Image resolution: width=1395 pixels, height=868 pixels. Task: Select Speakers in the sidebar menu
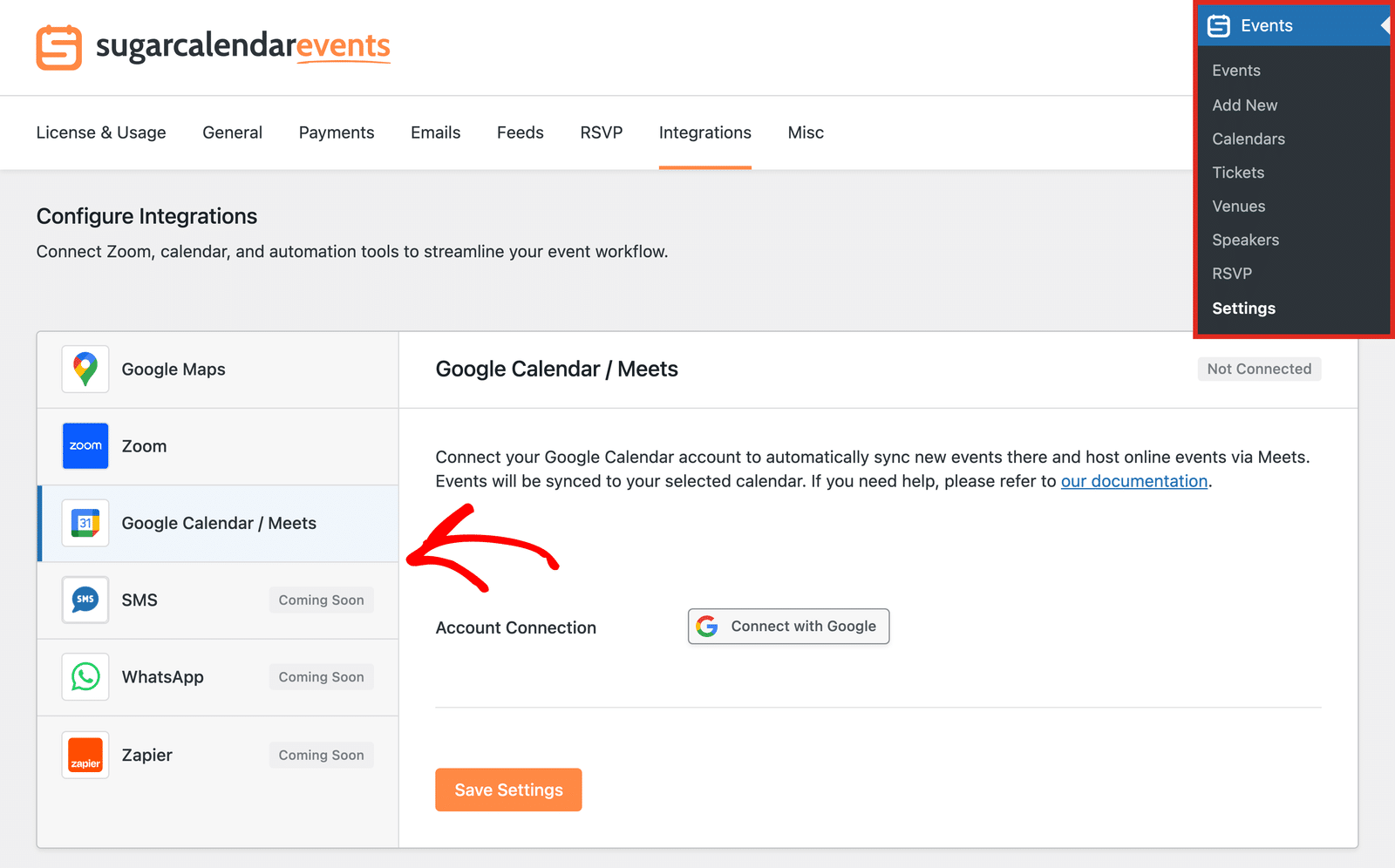click(x=1246, y=241)
